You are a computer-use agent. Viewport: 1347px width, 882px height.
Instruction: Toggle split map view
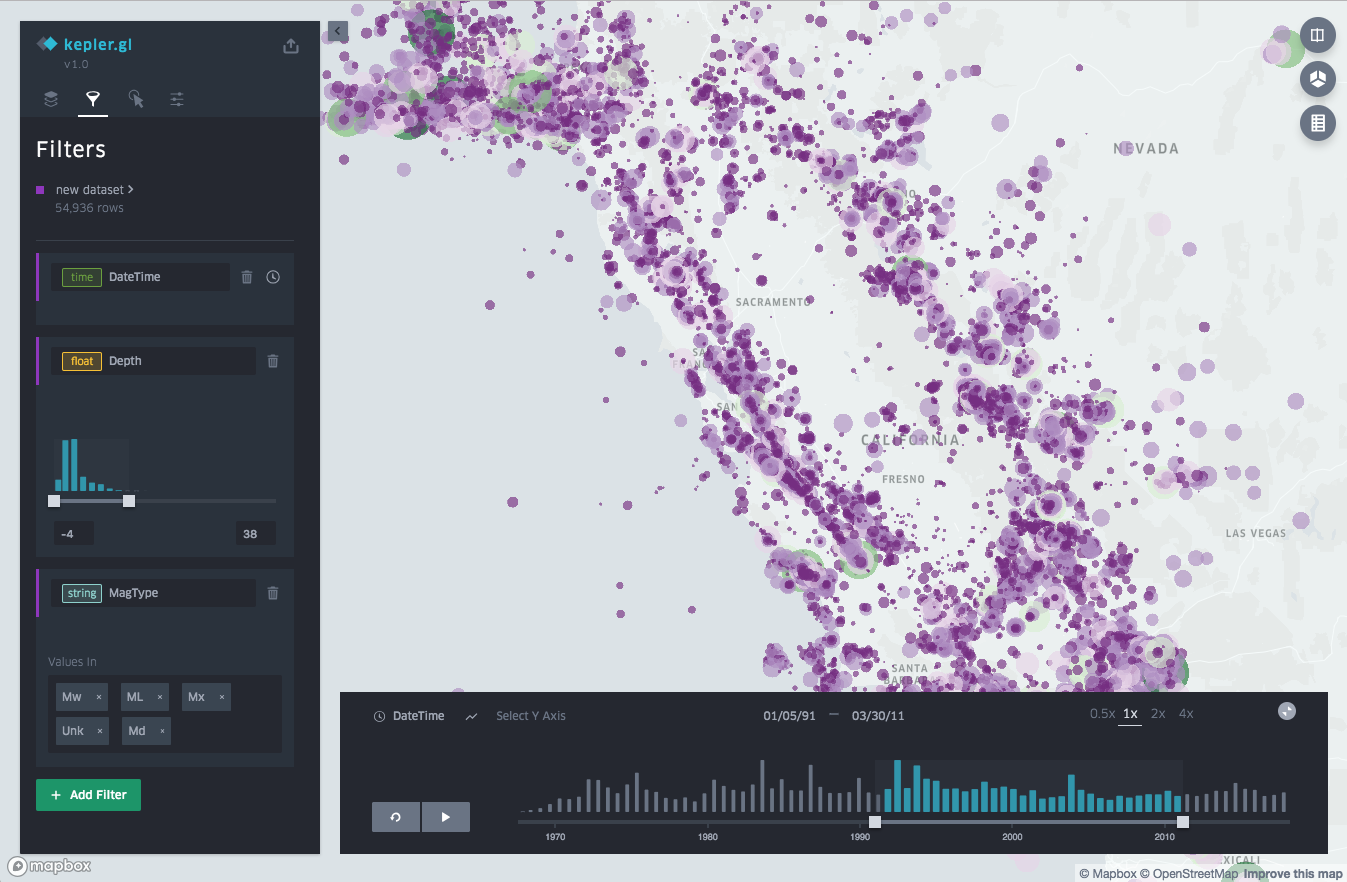1317,36
